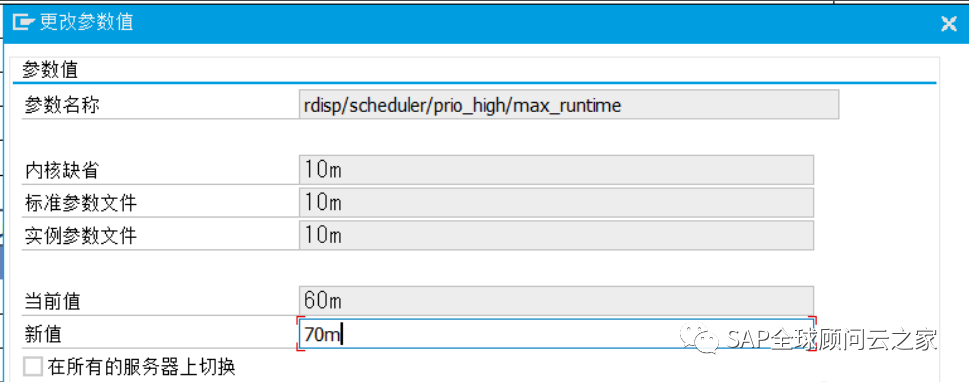Viewport: 969px width, 382px height.
Task: Click the 新值 label
Action: coord(43,335)
